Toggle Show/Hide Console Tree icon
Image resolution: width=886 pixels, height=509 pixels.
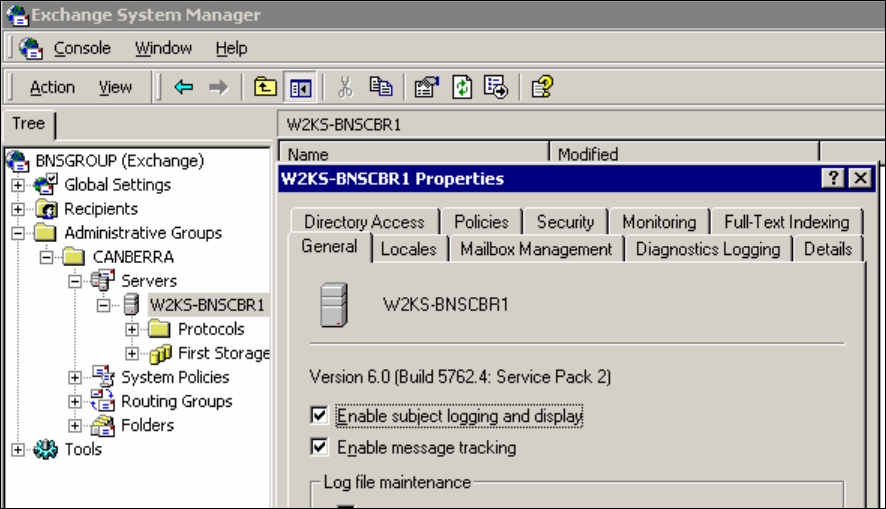tap(300, 88)
